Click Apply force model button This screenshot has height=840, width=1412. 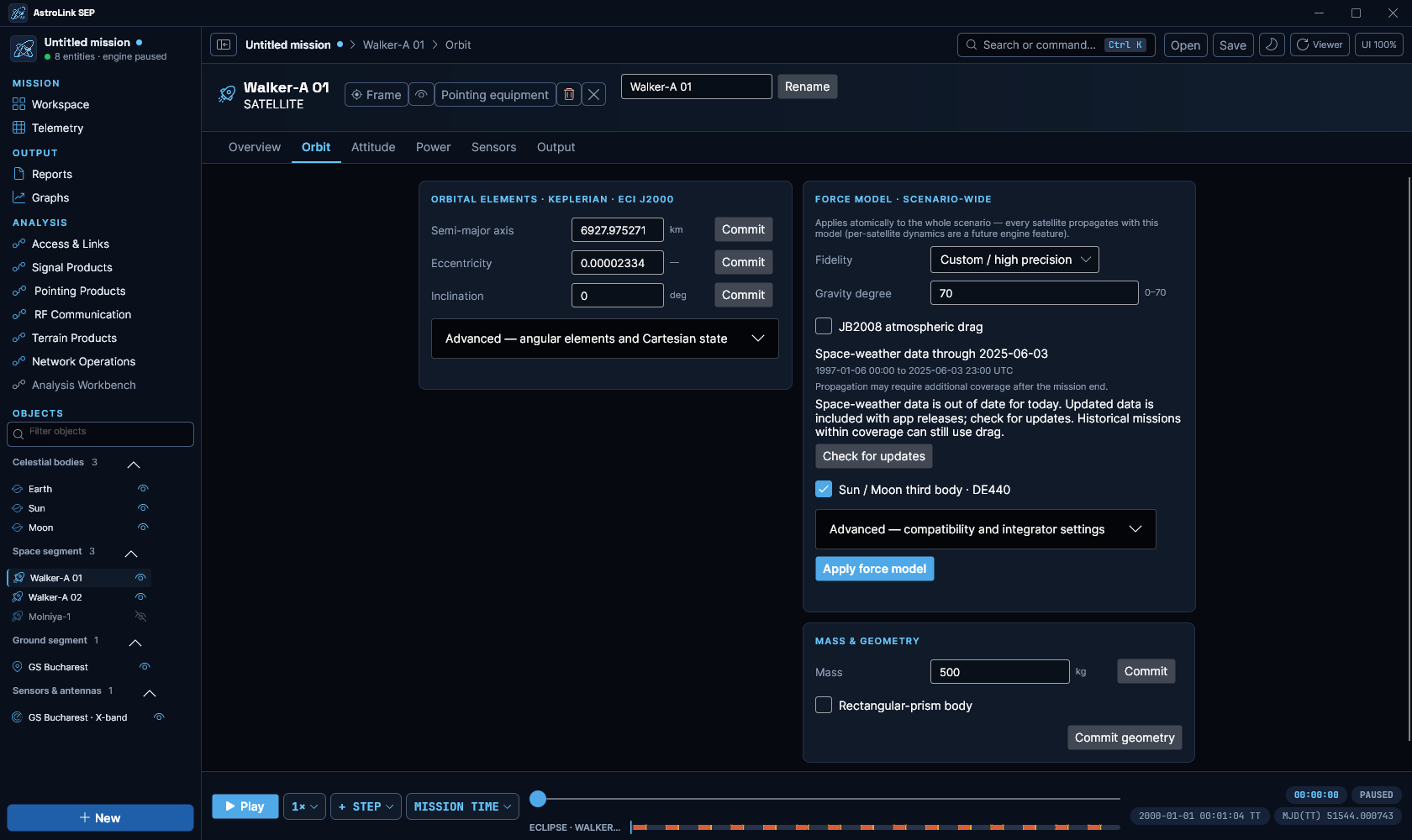875,569
